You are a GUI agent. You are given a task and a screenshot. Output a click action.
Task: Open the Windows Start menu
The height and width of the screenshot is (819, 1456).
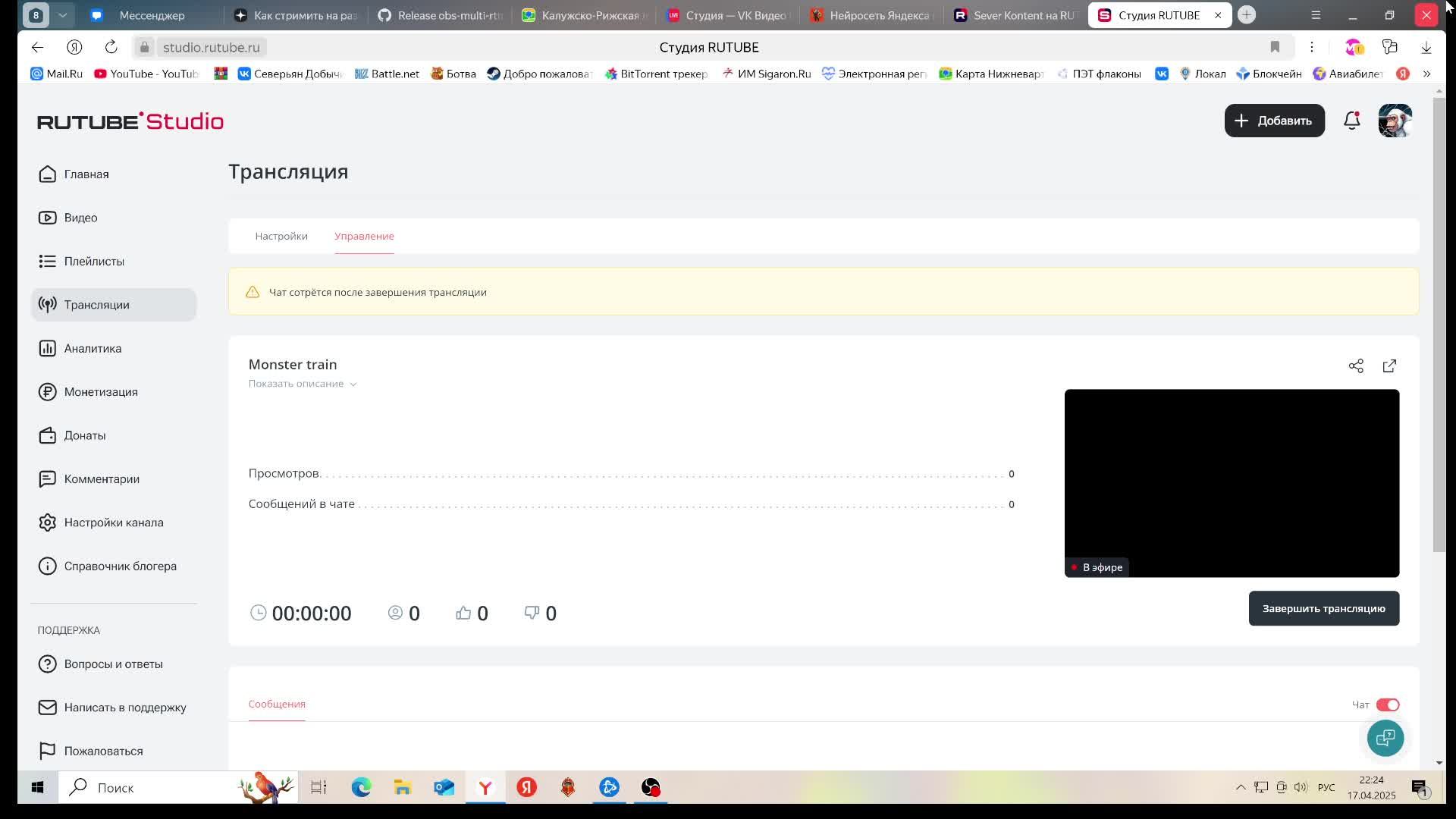(x=37, y=788)
